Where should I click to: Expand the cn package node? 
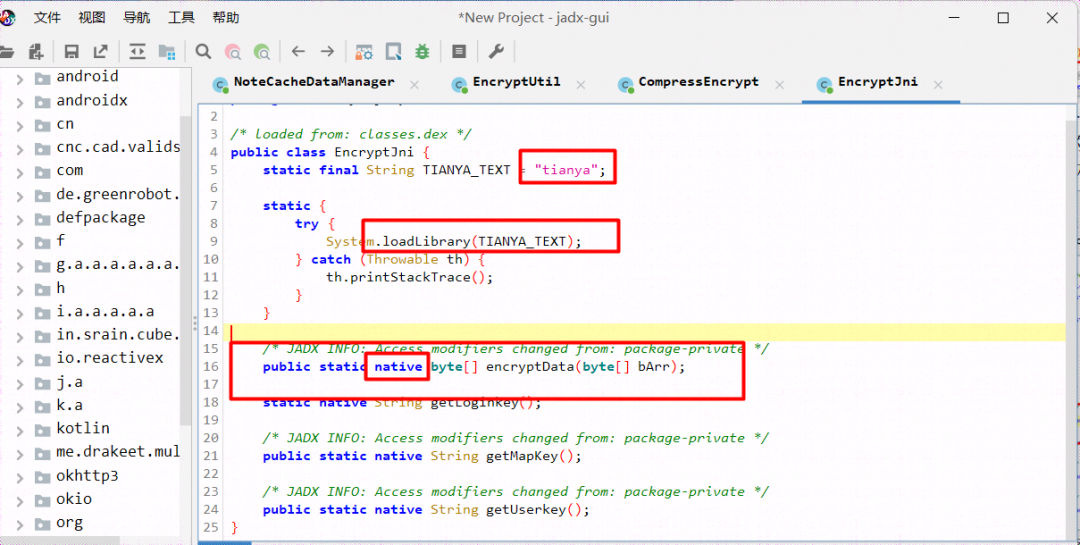point(19,125)
